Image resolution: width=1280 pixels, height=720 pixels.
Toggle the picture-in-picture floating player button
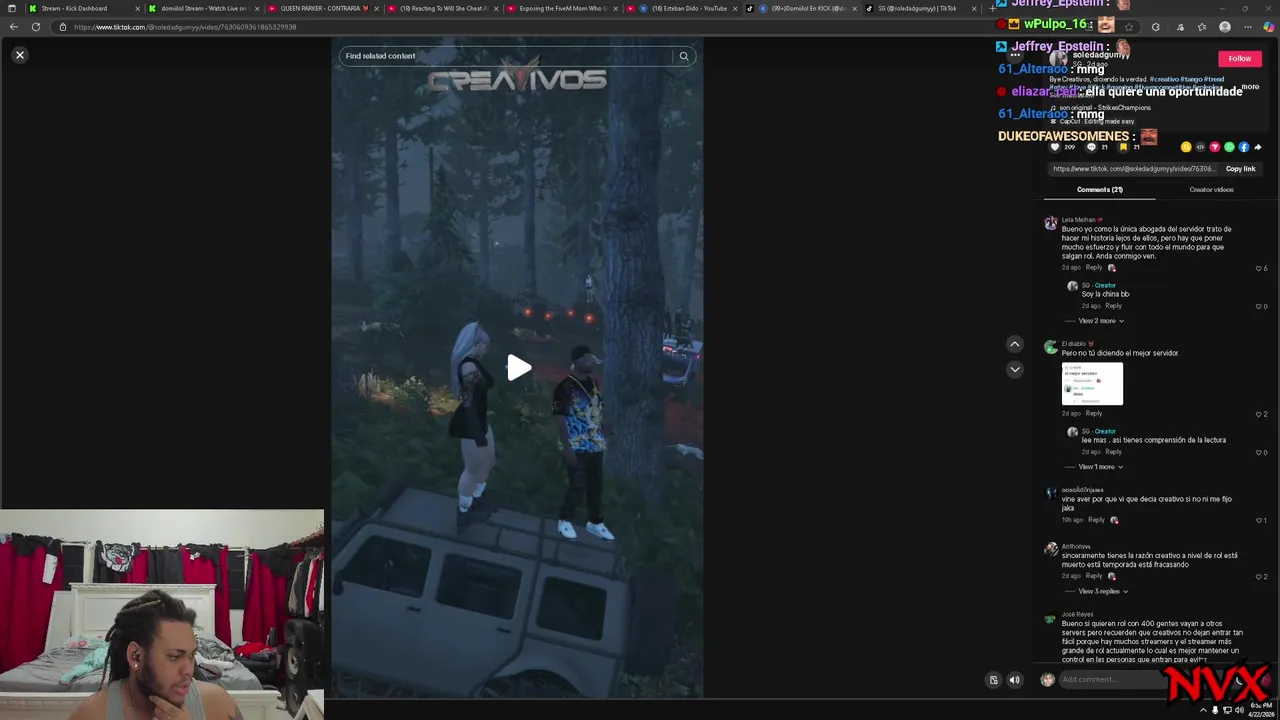coord(993,680)
